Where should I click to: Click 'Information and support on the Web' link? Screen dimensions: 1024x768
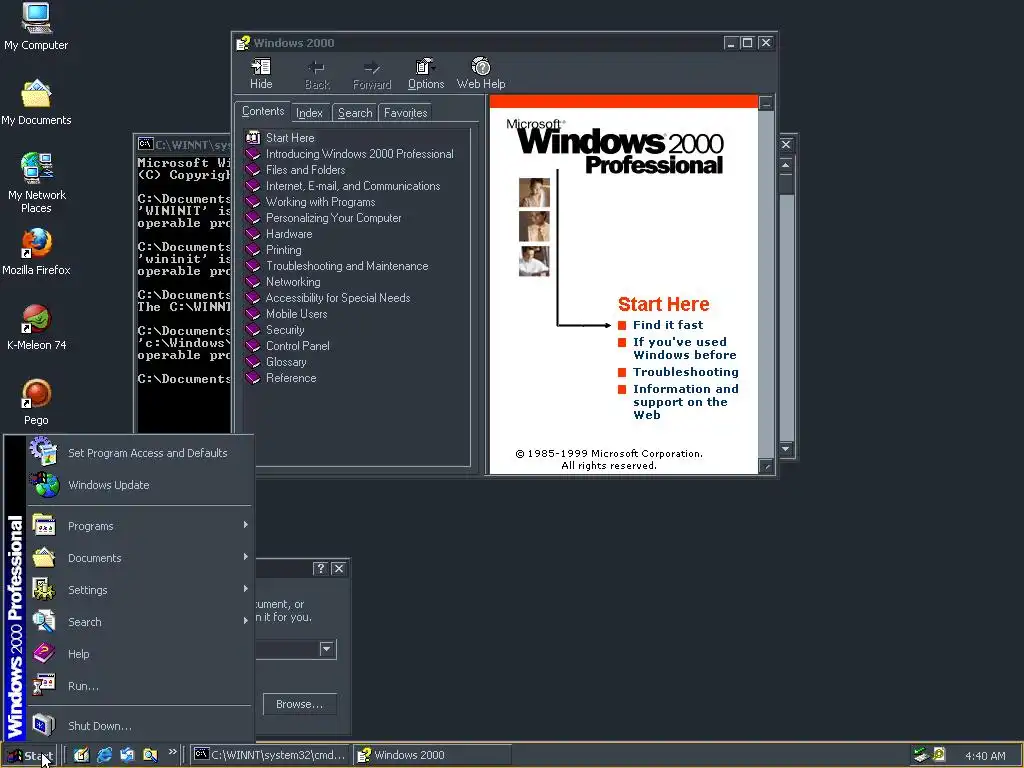click(x=686, y=402)
